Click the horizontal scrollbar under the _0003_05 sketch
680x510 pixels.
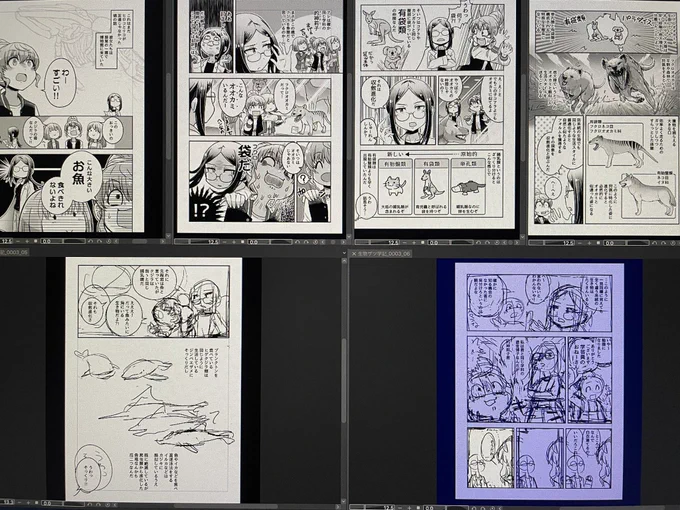point(226,506)
